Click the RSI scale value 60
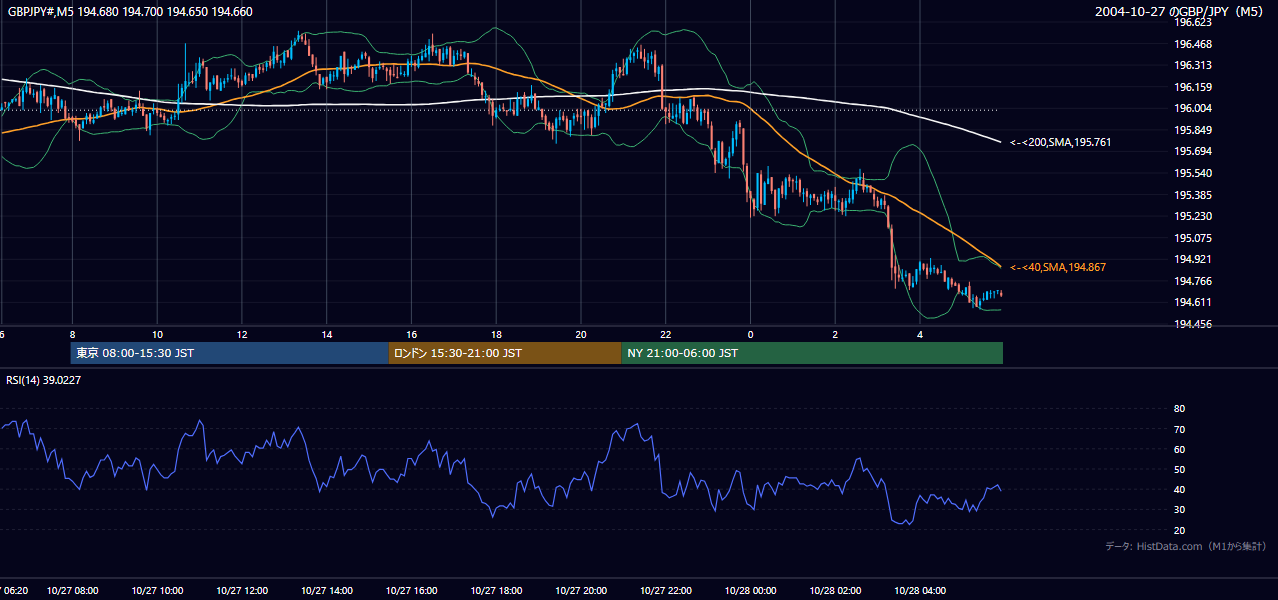1278x600 pixels. click(x=1180, y=449)
